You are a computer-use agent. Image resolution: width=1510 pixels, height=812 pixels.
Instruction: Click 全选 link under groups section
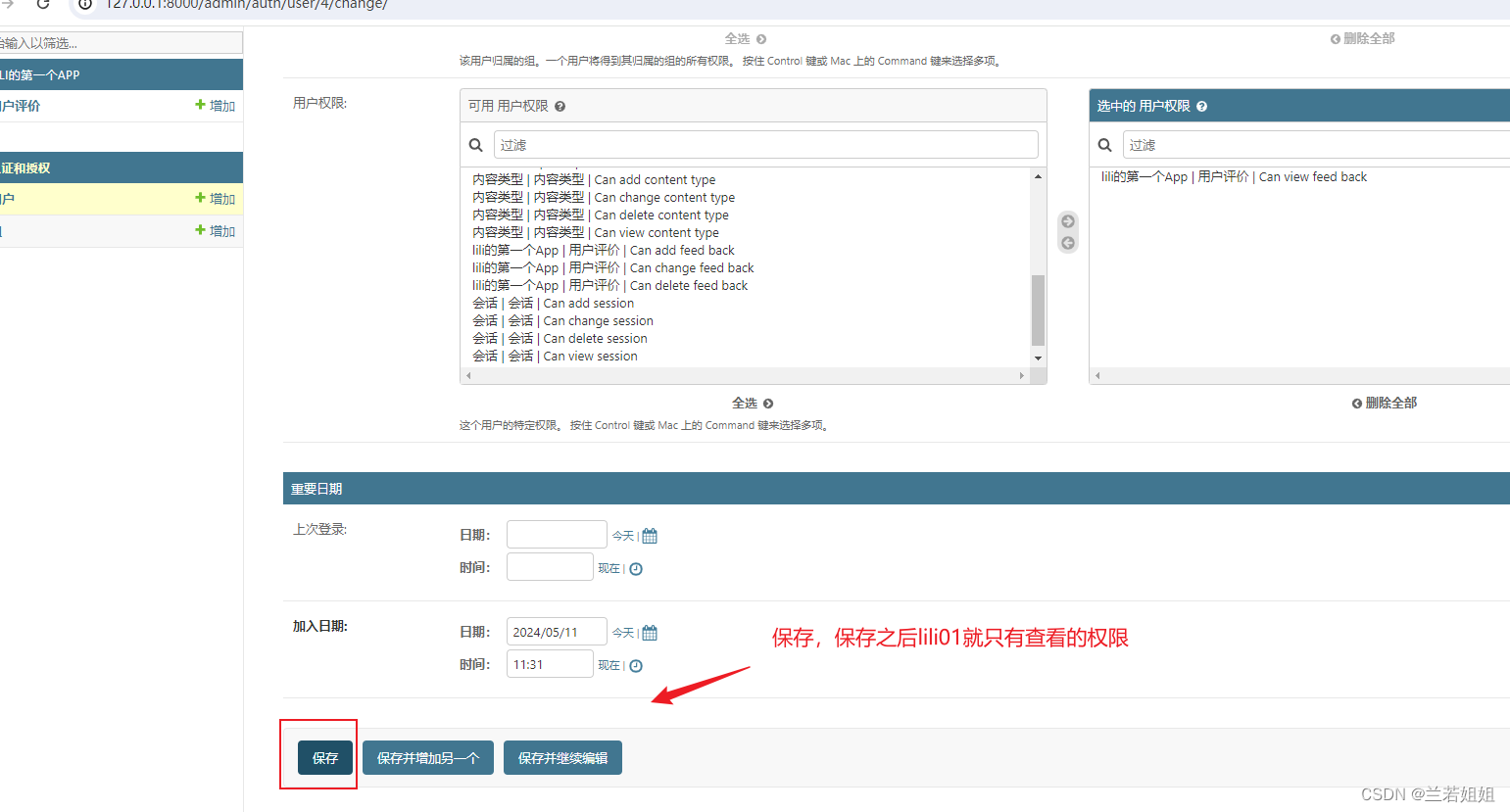tap(746, 39)
